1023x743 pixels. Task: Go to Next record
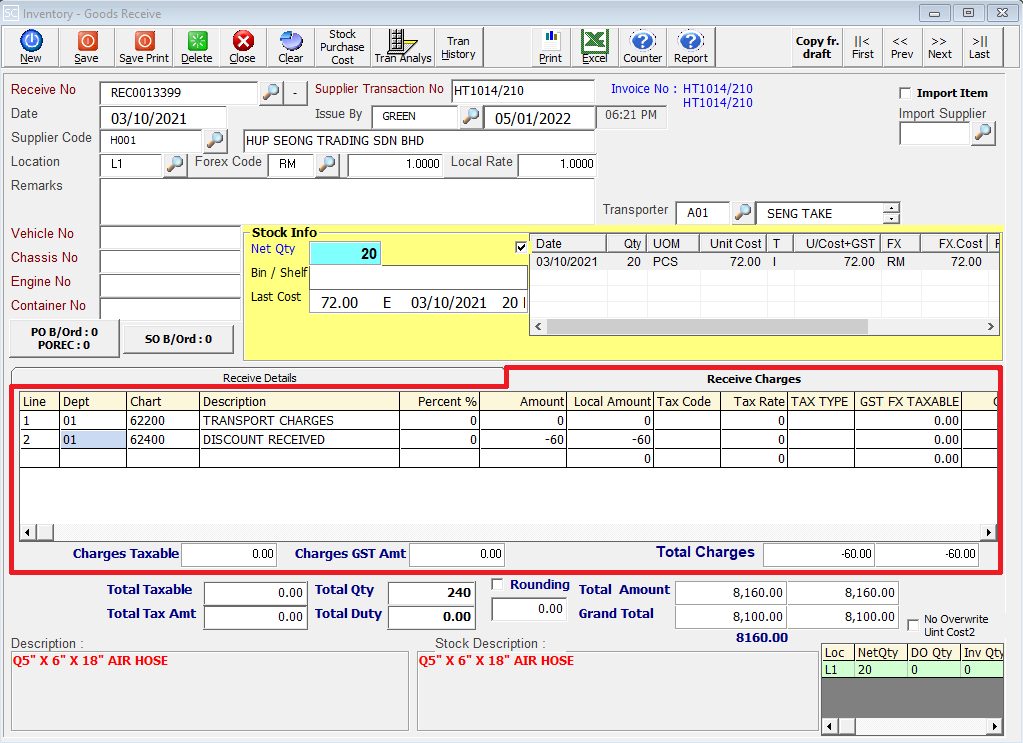click(x=940, y=47)
